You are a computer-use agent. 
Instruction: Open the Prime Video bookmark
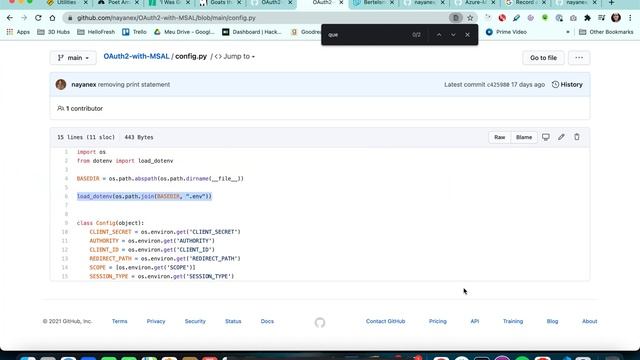click(x=506, y=32)
